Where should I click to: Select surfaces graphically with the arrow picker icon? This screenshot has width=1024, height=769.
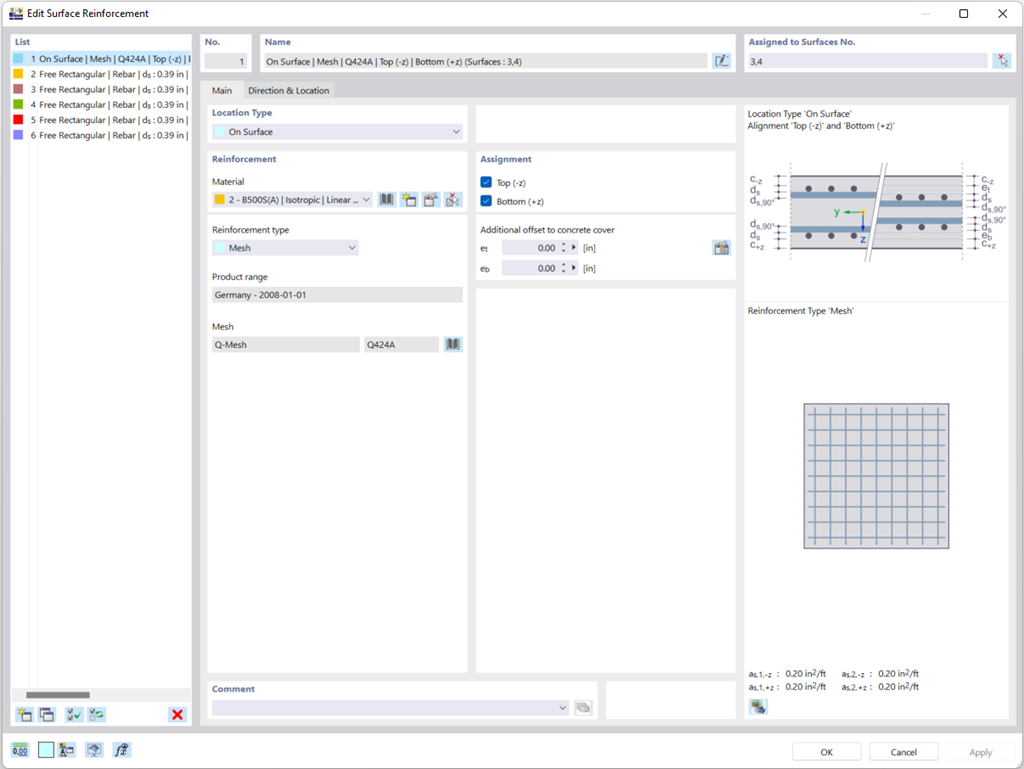coord(1003,60)
